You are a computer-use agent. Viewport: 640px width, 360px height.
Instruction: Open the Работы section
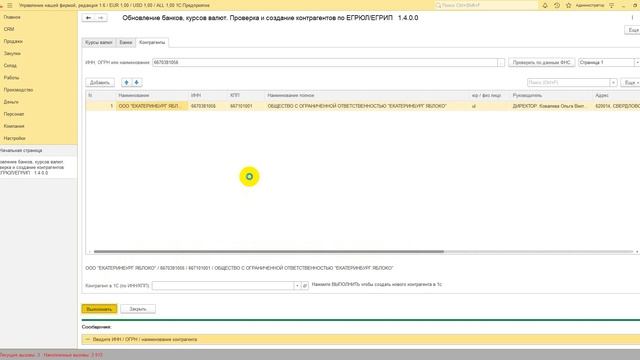point(11,78)
